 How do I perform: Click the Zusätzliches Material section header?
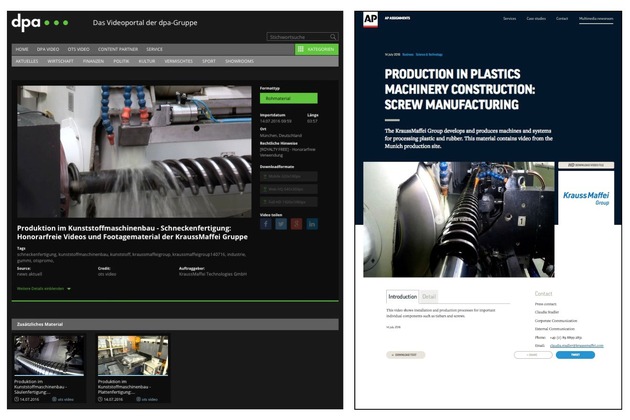pyautogui.click(x=175, y=324)
